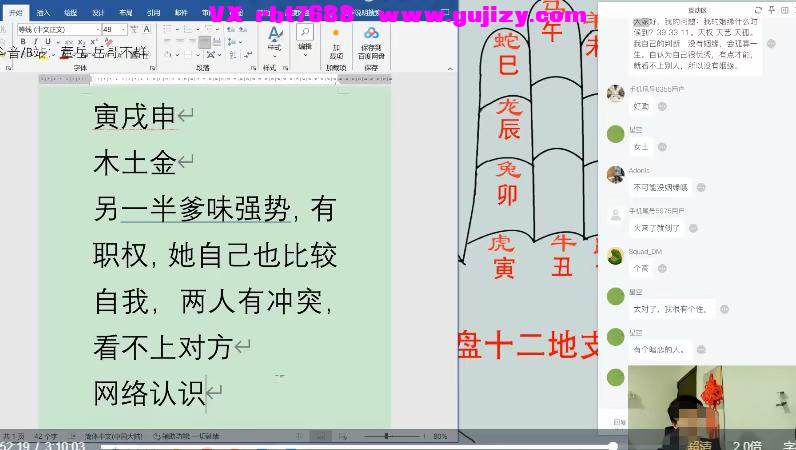Adjust the Word zoom slider
The width and height of the screenshot is (796, 450).
click(x=386, y=436)
